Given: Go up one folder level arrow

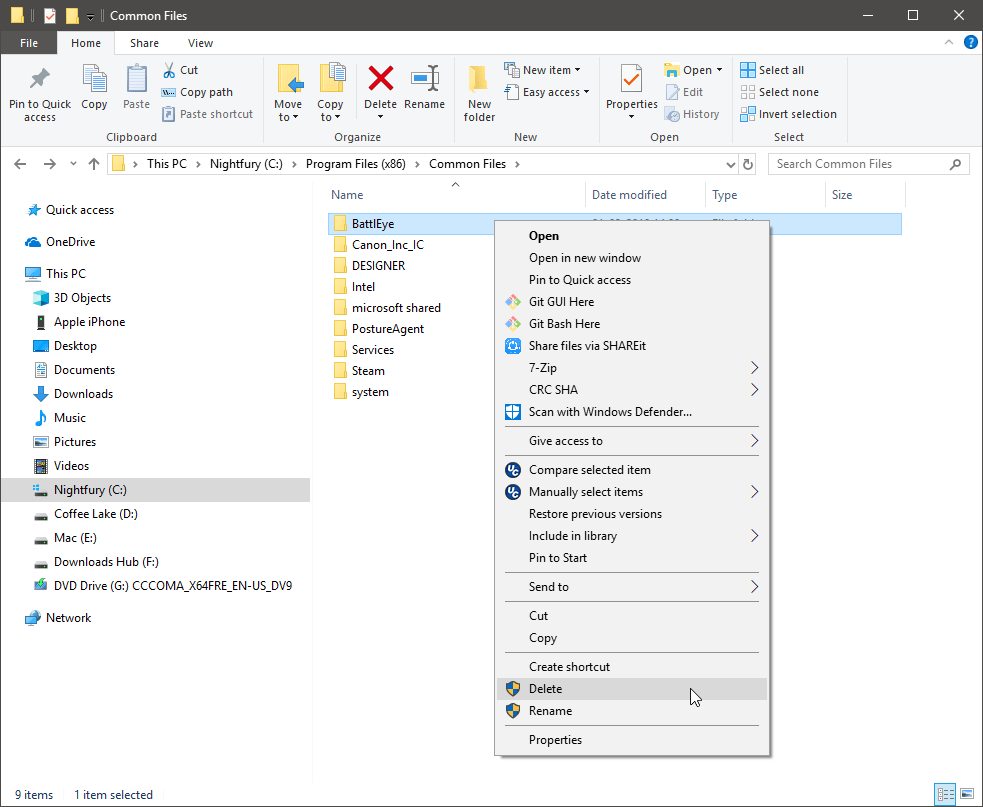Looking at the screenshot, I should 93,164.
